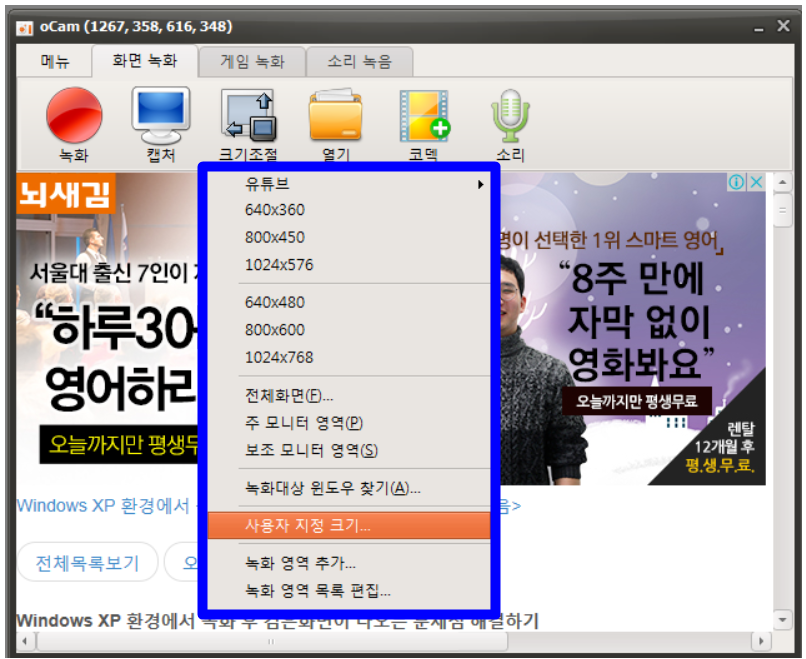Screen dimensions: 806x659
Task: Minimize the oCam window
Action: (x=759, y=28)
